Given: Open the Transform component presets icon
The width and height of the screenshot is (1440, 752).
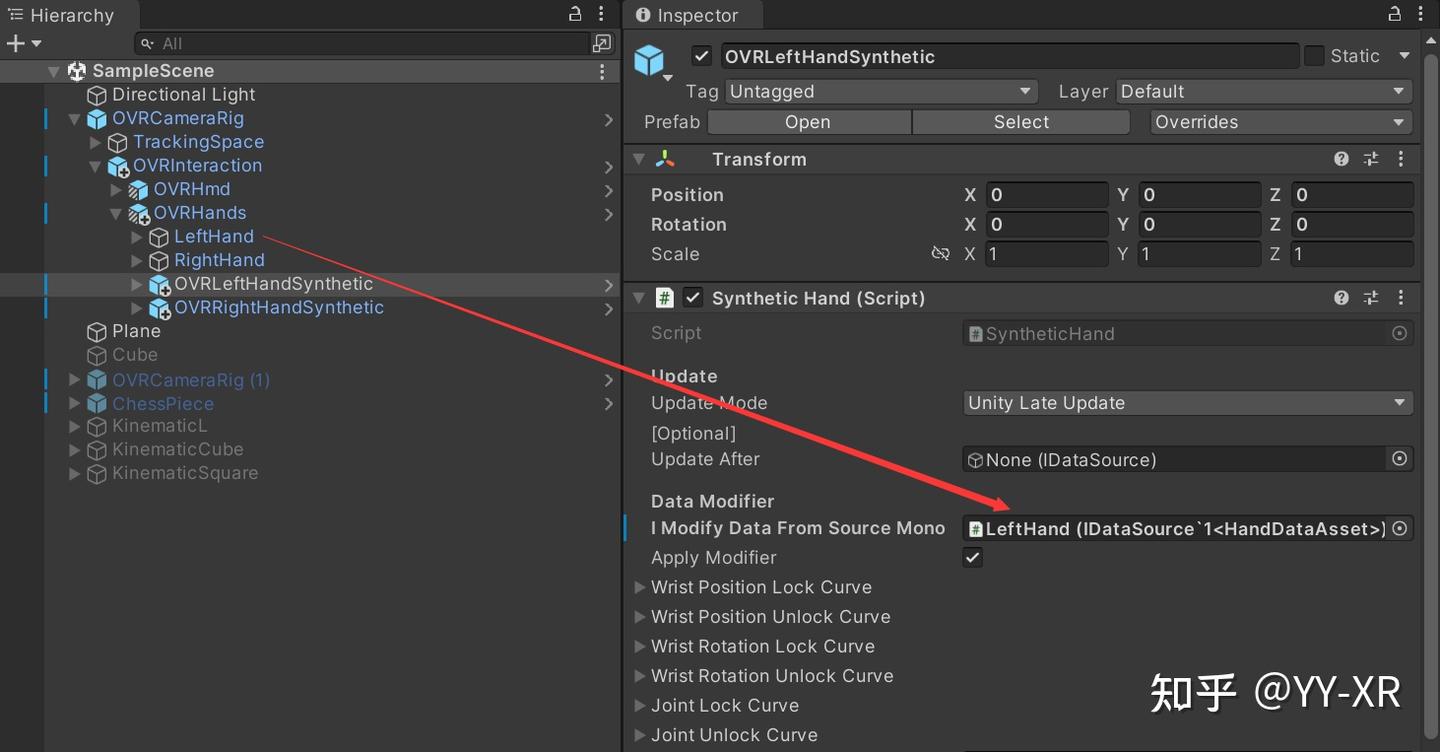Looking at the screenshot, I should tap(1370, 158).
